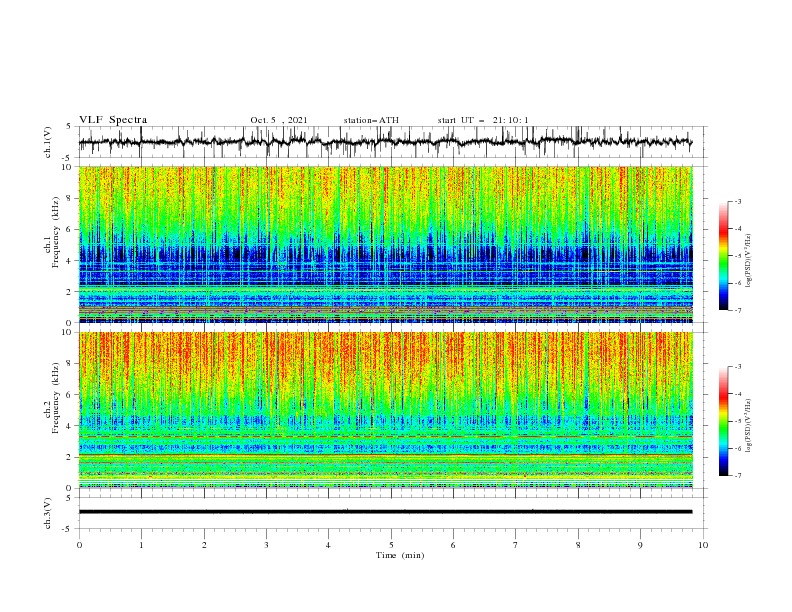Click the '8' frequency tick on ch.1 axis
This screenshot has width=792, height=612.
click(70, 198)
